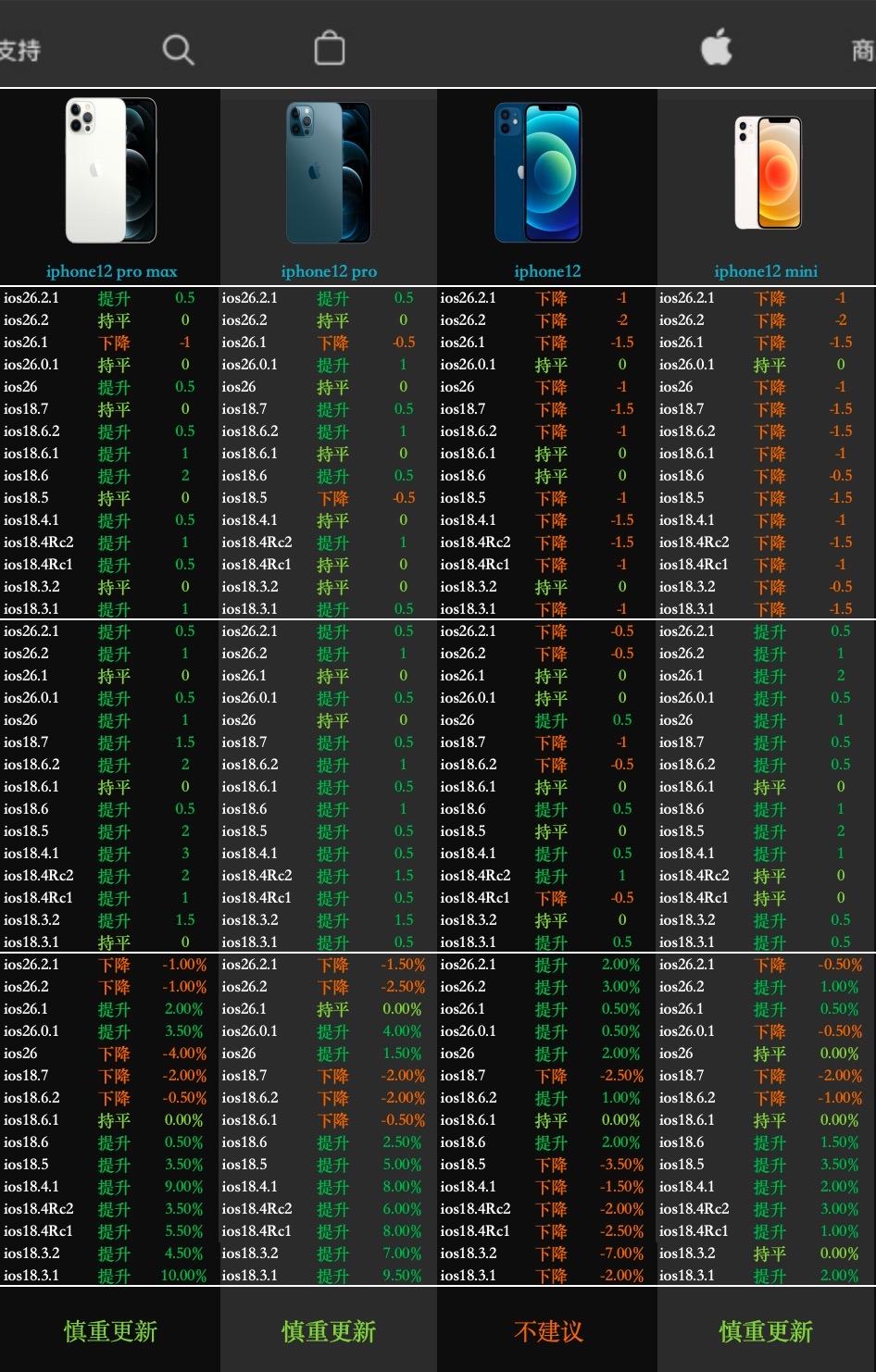Select the -7.00% value for iphone12
The height and width of the screenshot is (1372, 876).
click(620, 1254)
